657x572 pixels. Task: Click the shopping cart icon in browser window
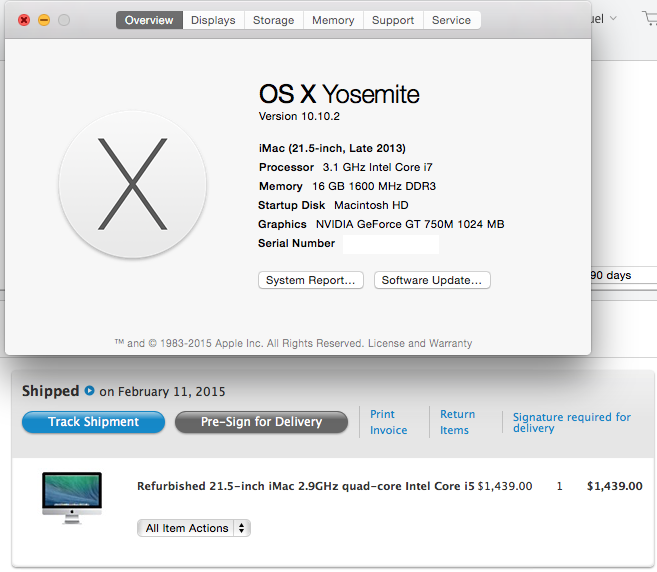(x=650, y=19)
